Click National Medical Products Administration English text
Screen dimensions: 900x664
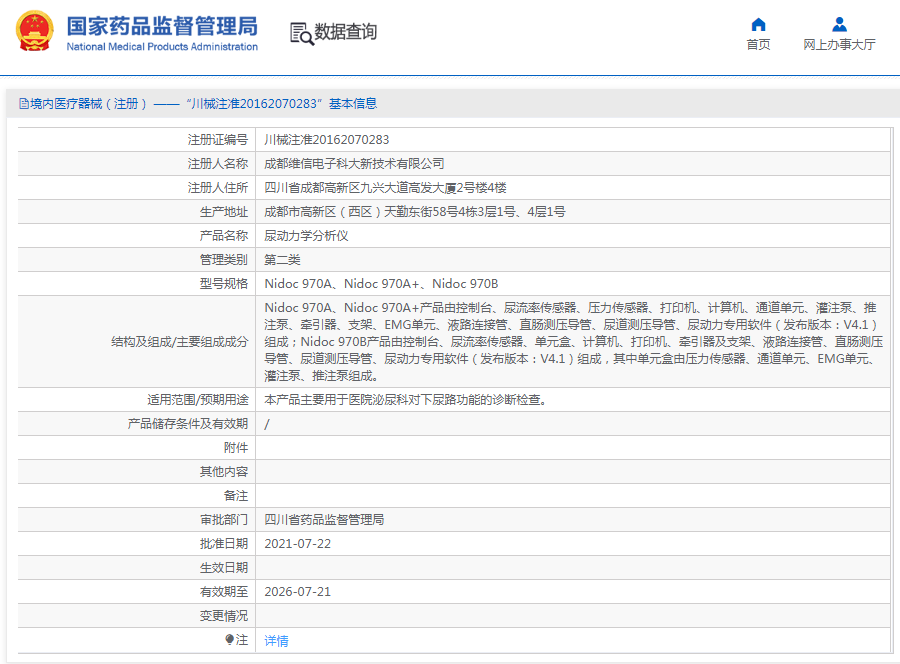tap(162, 47)
